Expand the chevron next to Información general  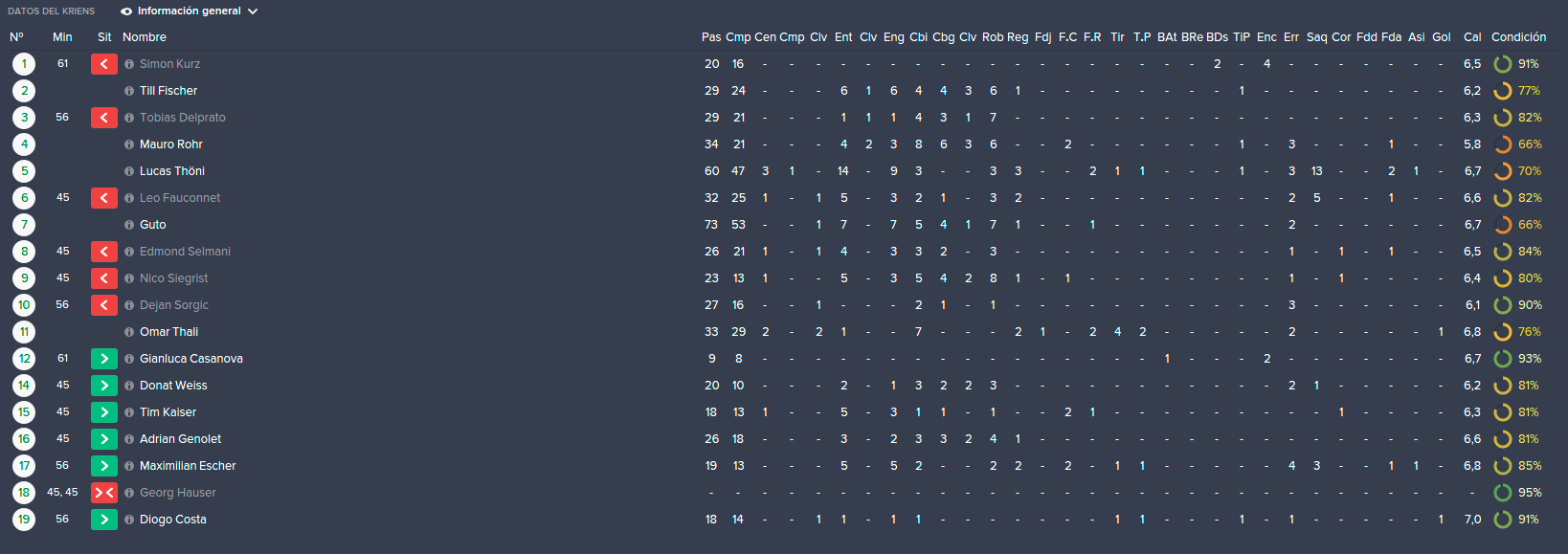tap(253, 11)
